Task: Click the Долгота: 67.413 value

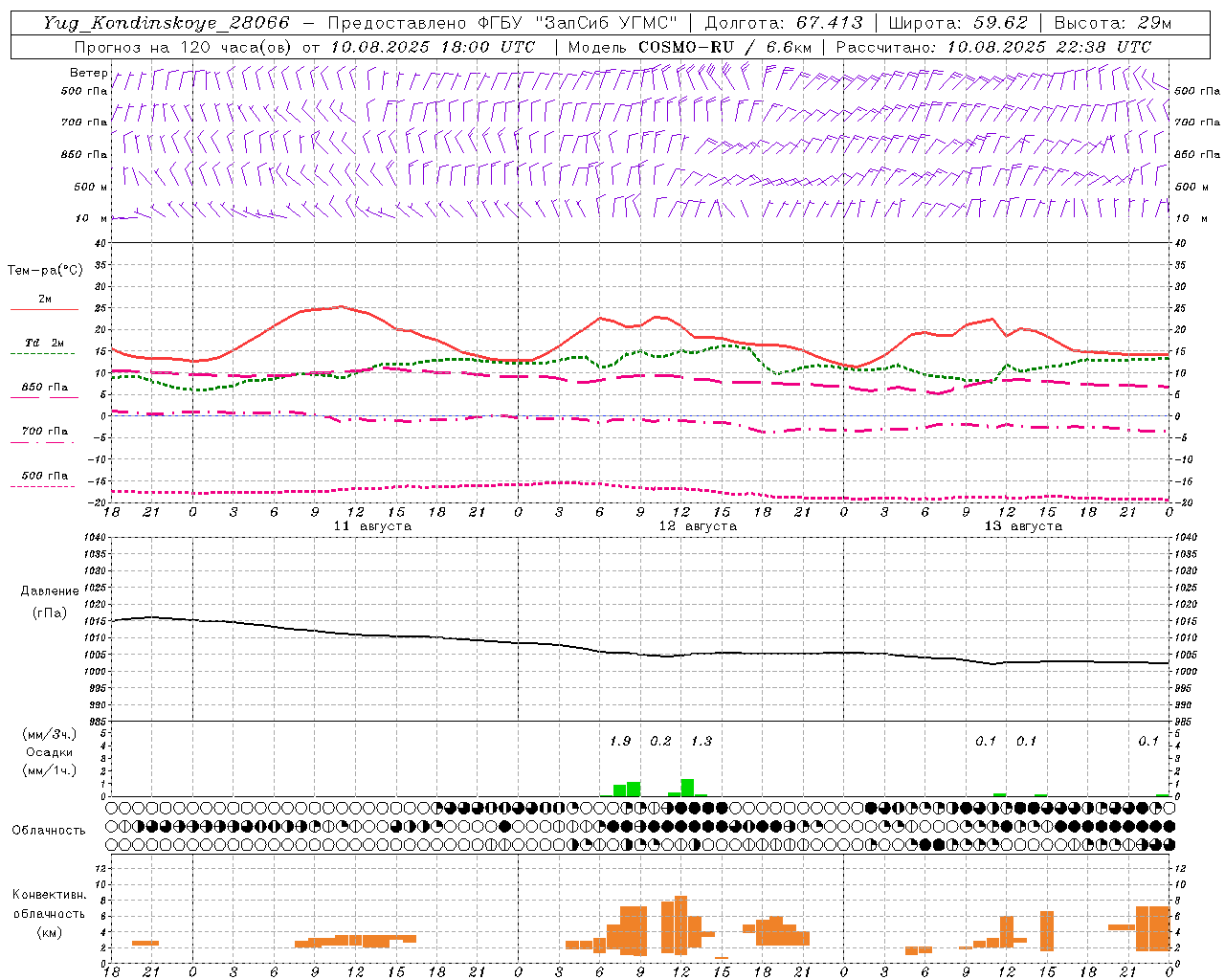Action: tap(783, 23)
